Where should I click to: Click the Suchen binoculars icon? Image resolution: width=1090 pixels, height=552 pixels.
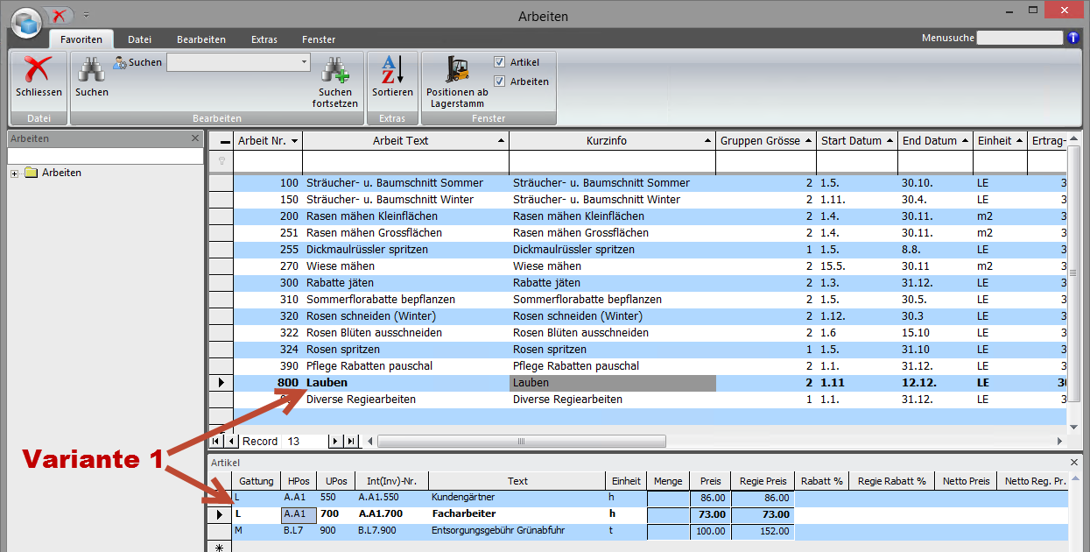coord(92,69)
